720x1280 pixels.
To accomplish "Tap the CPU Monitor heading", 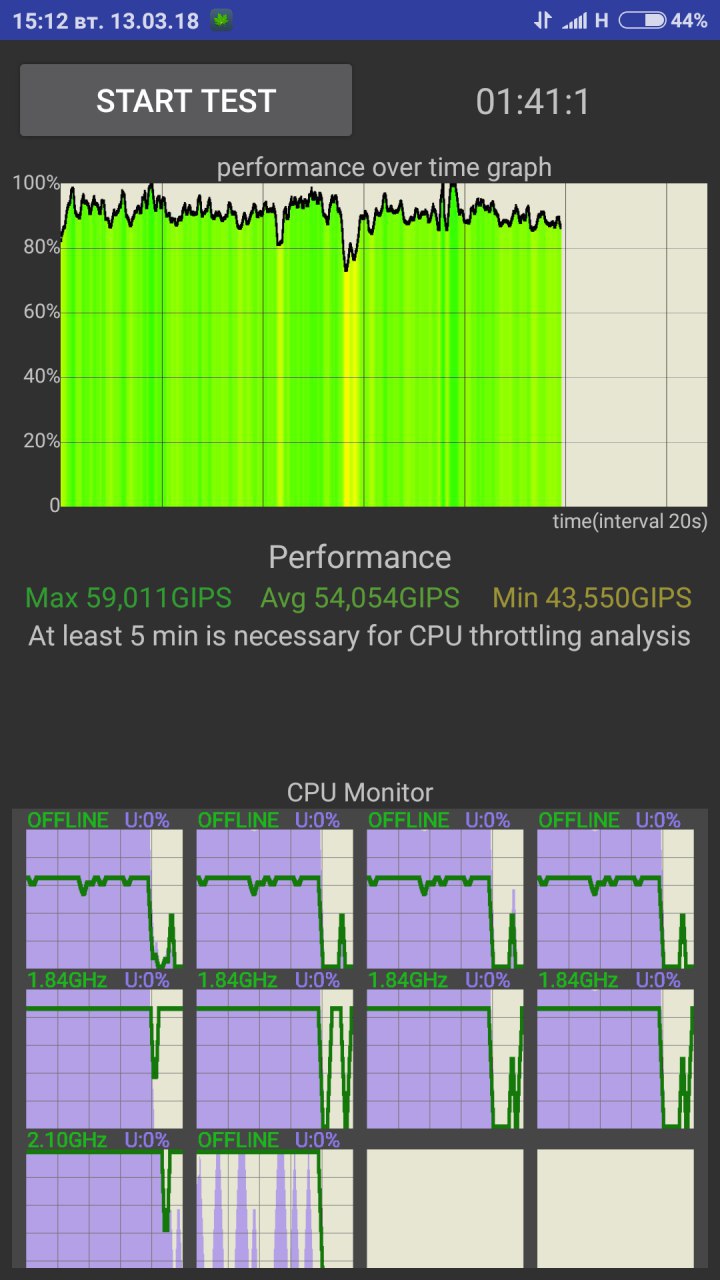I will point(360,793).
